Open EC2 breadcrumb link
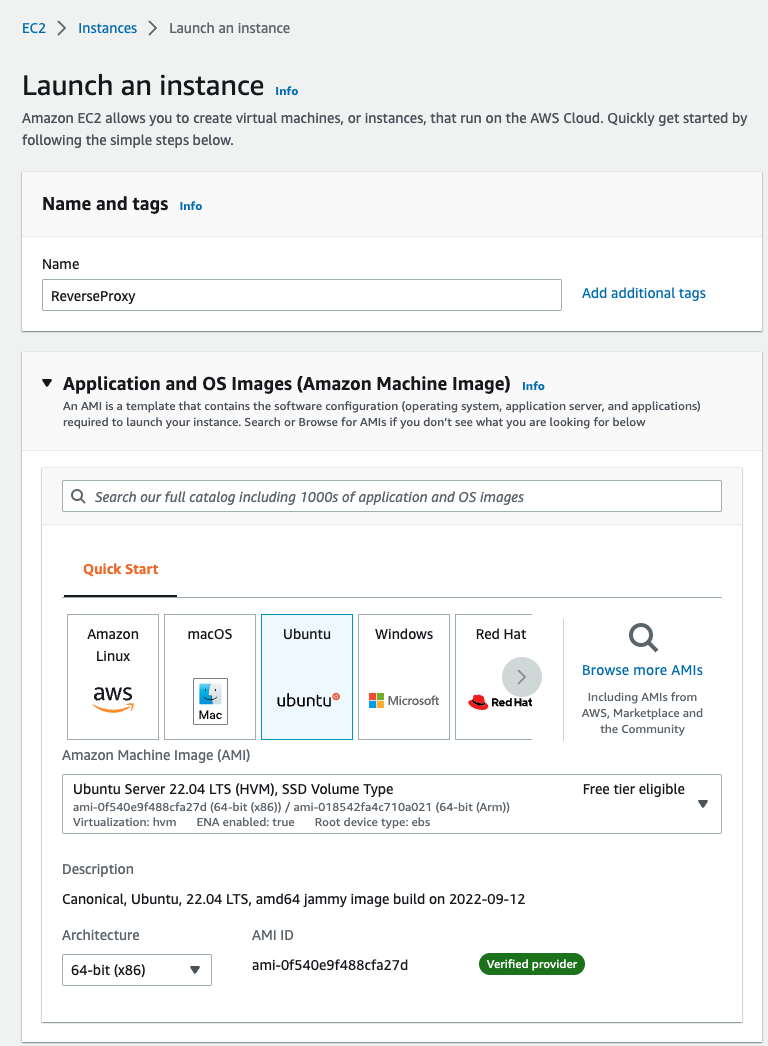This screenshot has width=768, height=1046. [34, 28]
